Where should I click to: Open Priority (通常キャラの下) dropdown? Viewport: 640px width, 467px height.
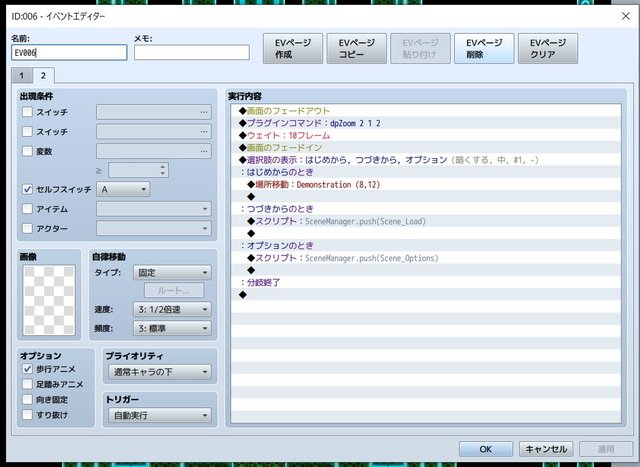tap(160, 372)
